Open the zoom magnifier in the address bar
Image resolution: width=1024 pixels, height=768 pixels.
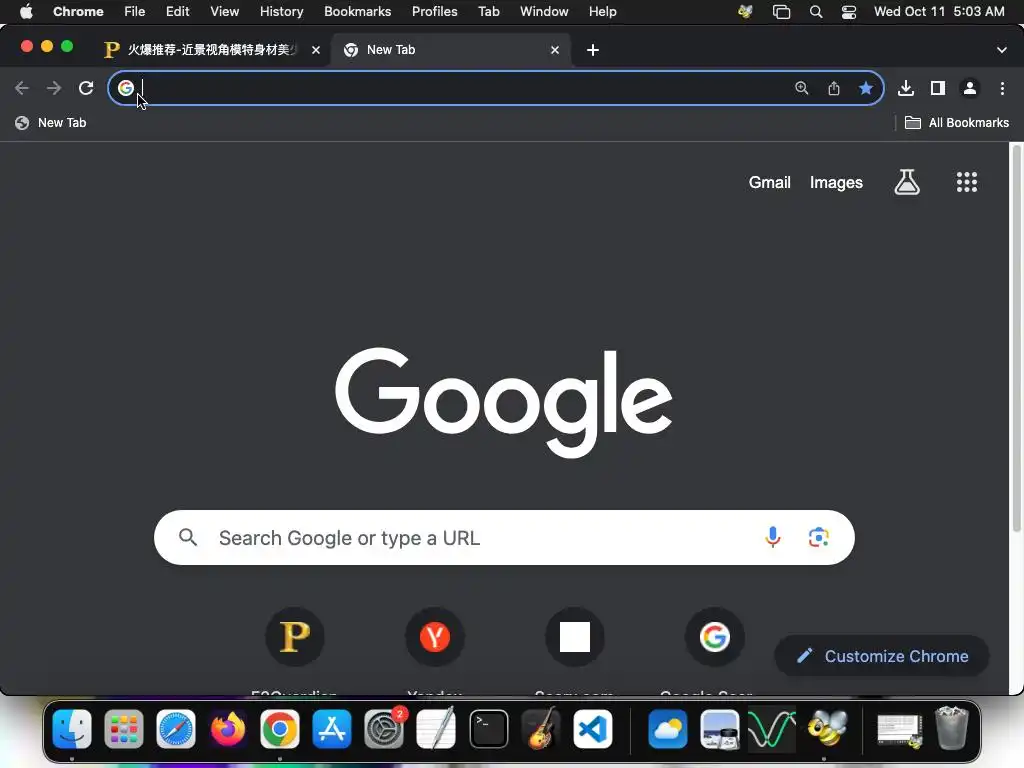coord(801,88)
